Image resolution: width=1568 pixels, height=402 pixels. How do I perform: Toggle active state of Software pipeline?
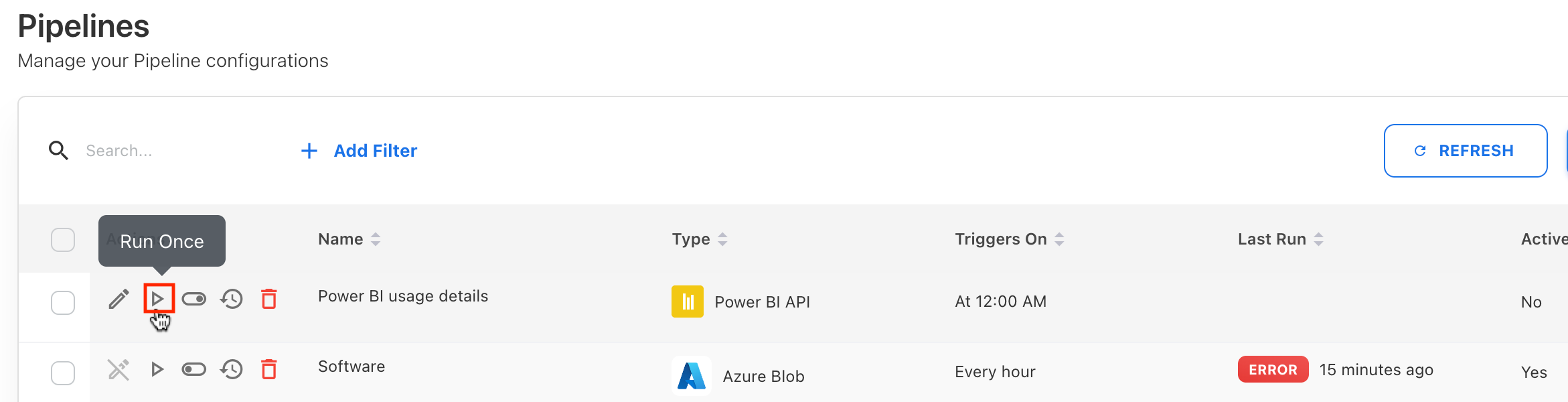[x=194, y=369]
